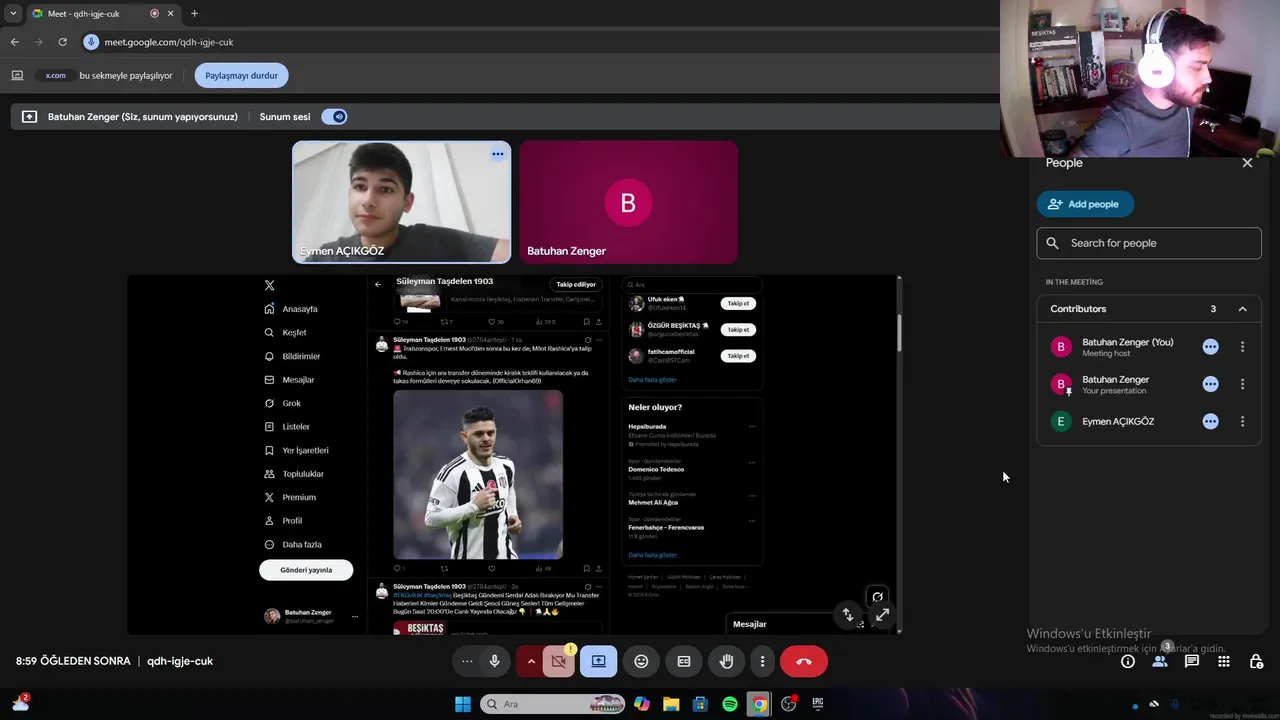Open host controls lock icon
This screenshot has width=1280, height=720.
[x=1257, y=661]
